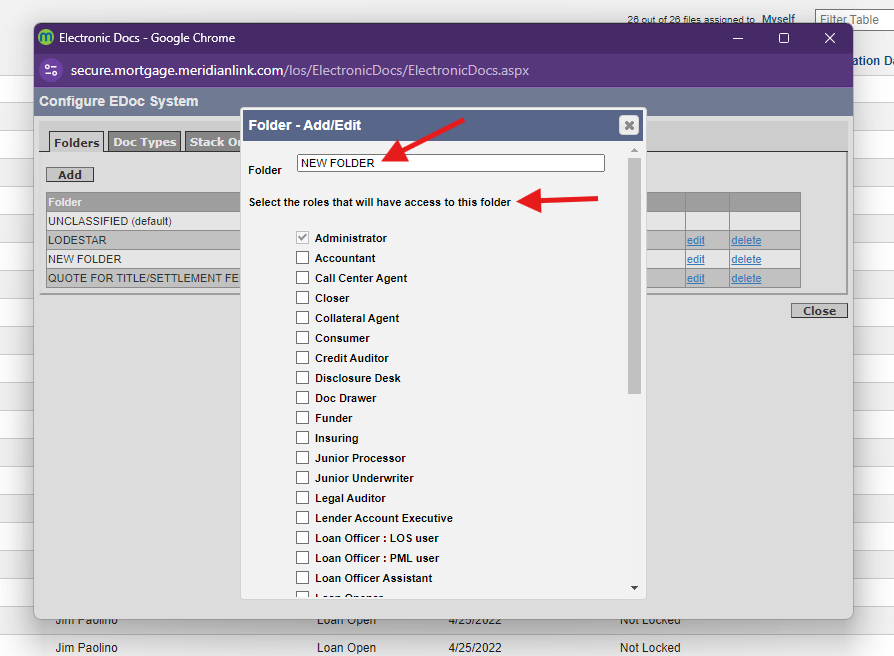Check the Doc Drawer role checkbox
The width and height of the screenshot is (894, 656).
click(x=302, y=397)
